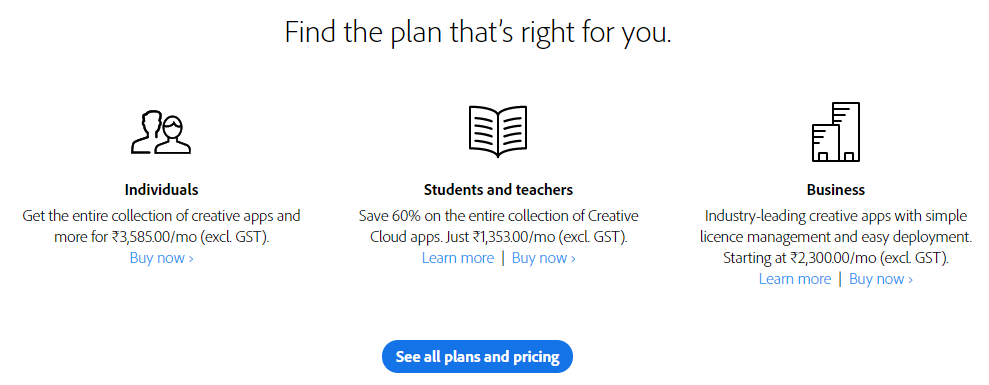Open Buy now for Students and teachers

point(544,258)
